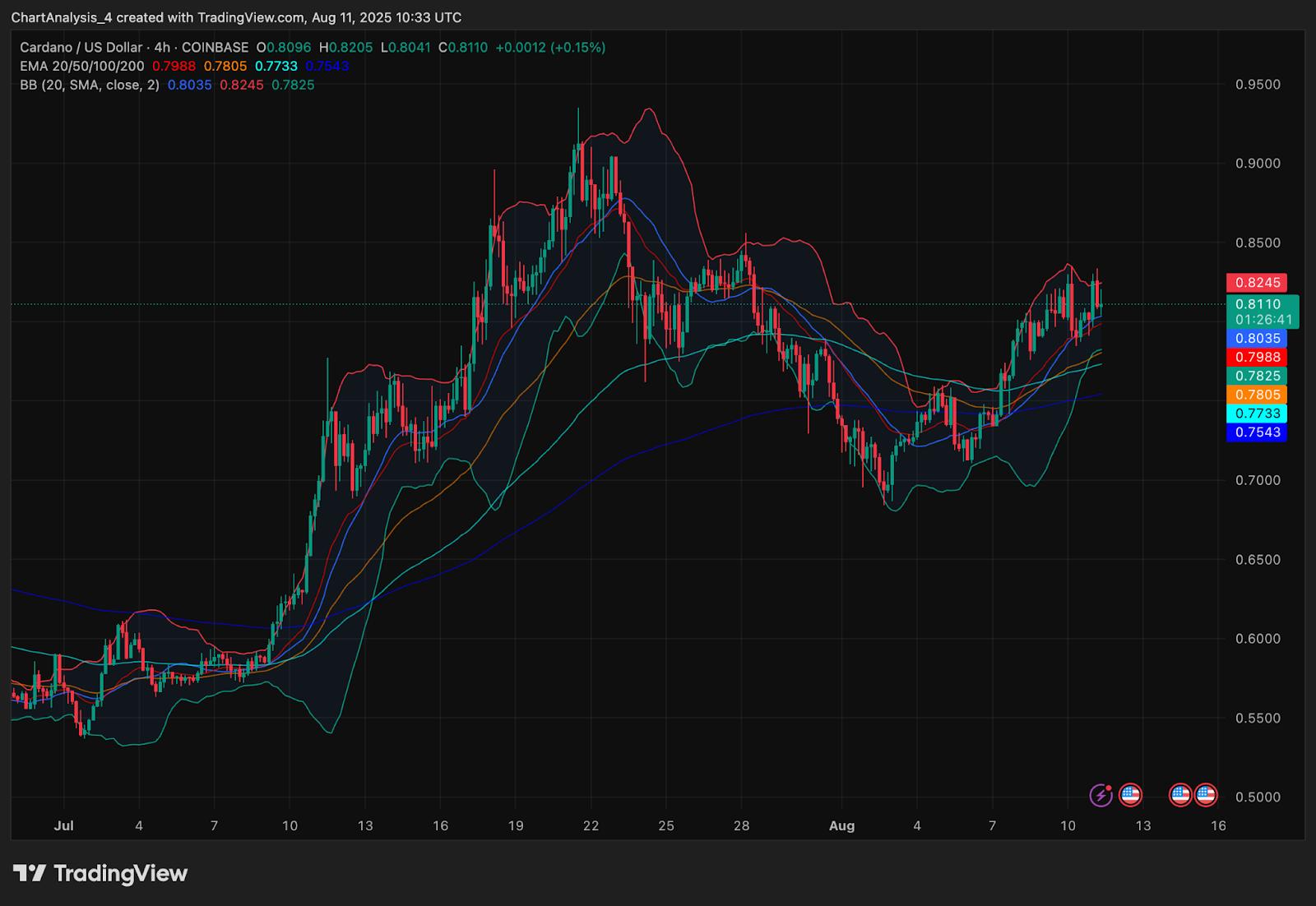This screenshot has width=1316, height=906.
Task: Click the 0.9500 level on price scale
Action: pyautogui.click(x=1258, y=85)
